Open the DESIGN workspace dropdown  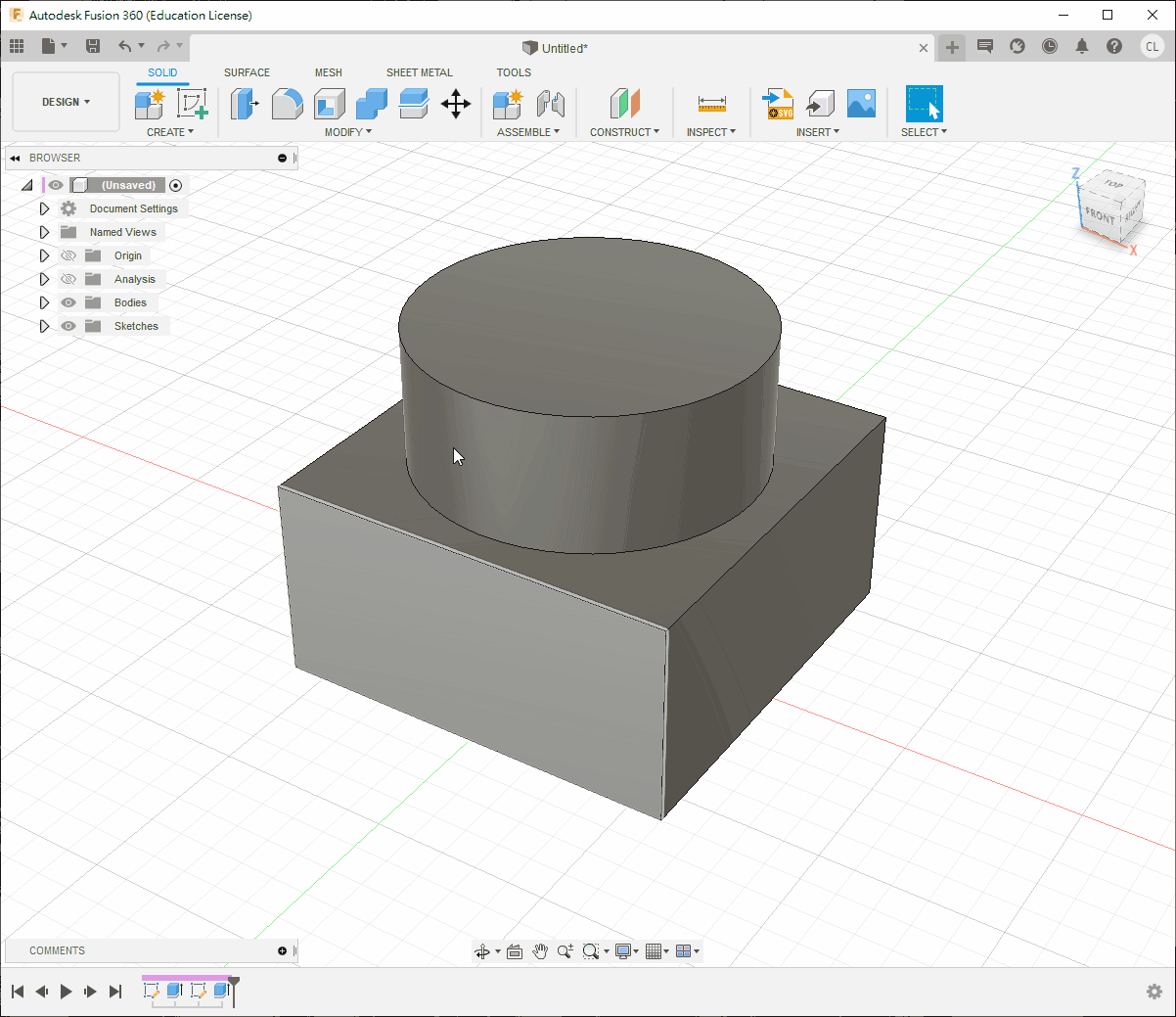pos(66,102)
